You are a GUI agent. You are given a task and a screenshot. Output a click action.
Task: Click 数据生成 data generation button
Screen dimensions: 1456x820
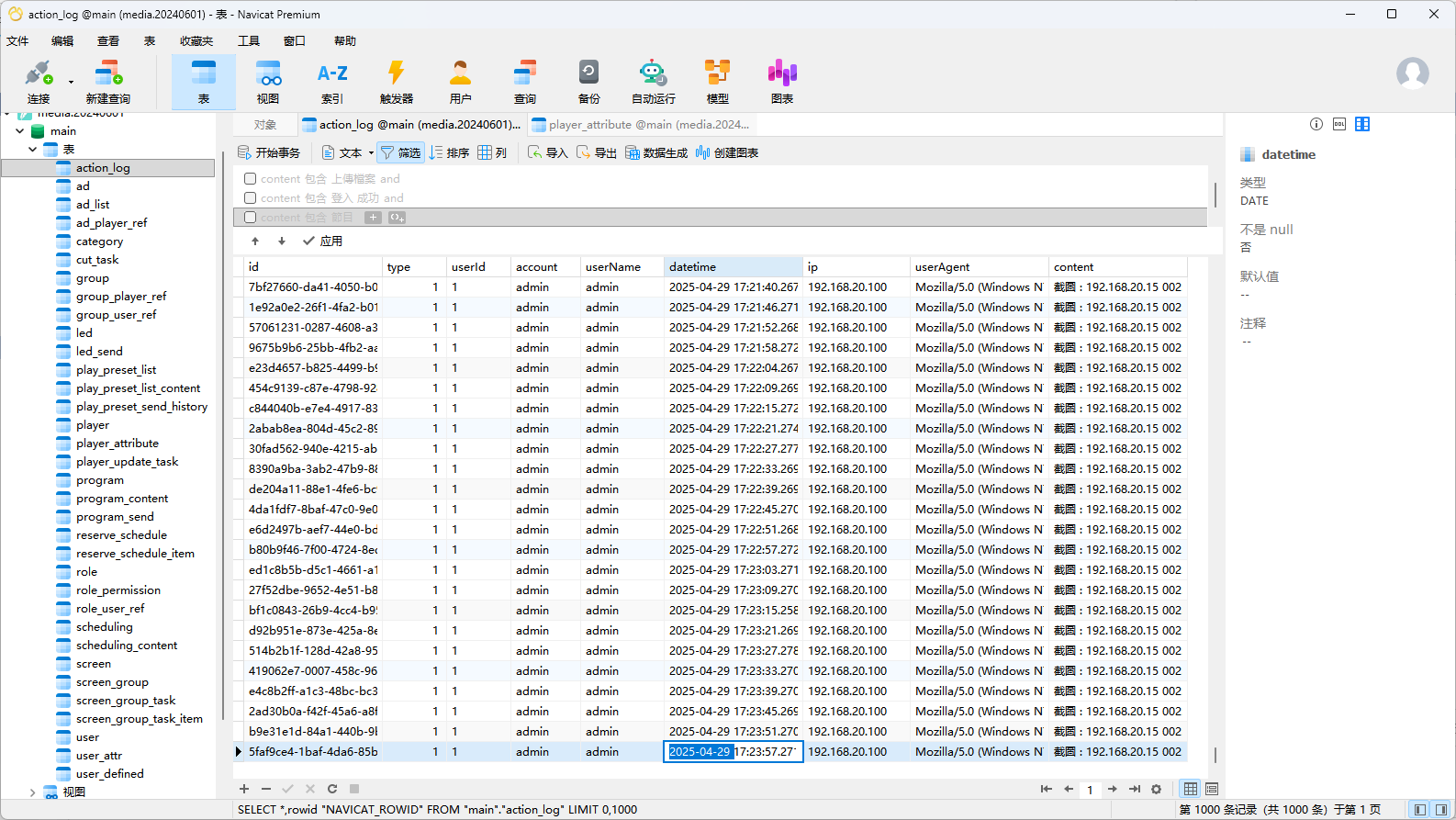tap(656, 152)
